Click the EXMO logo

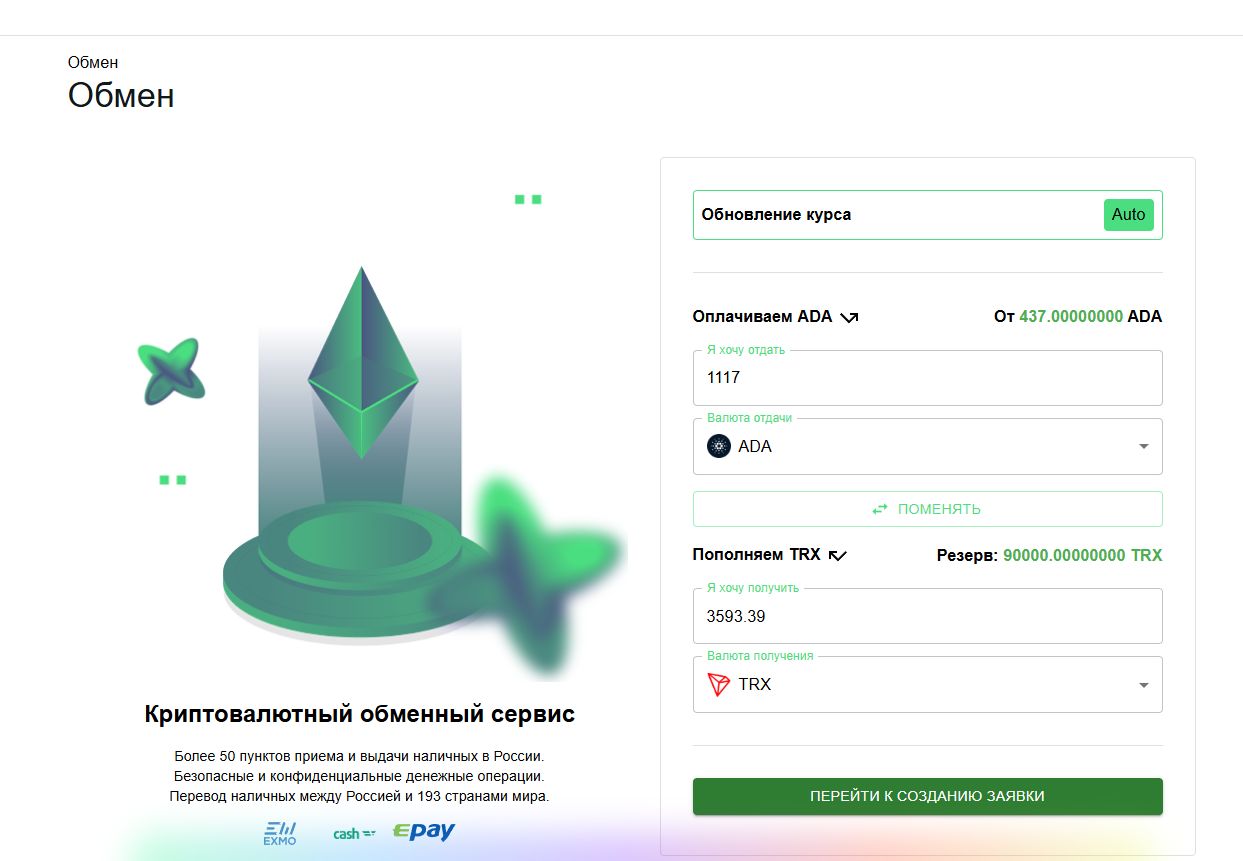click(280, 833)
